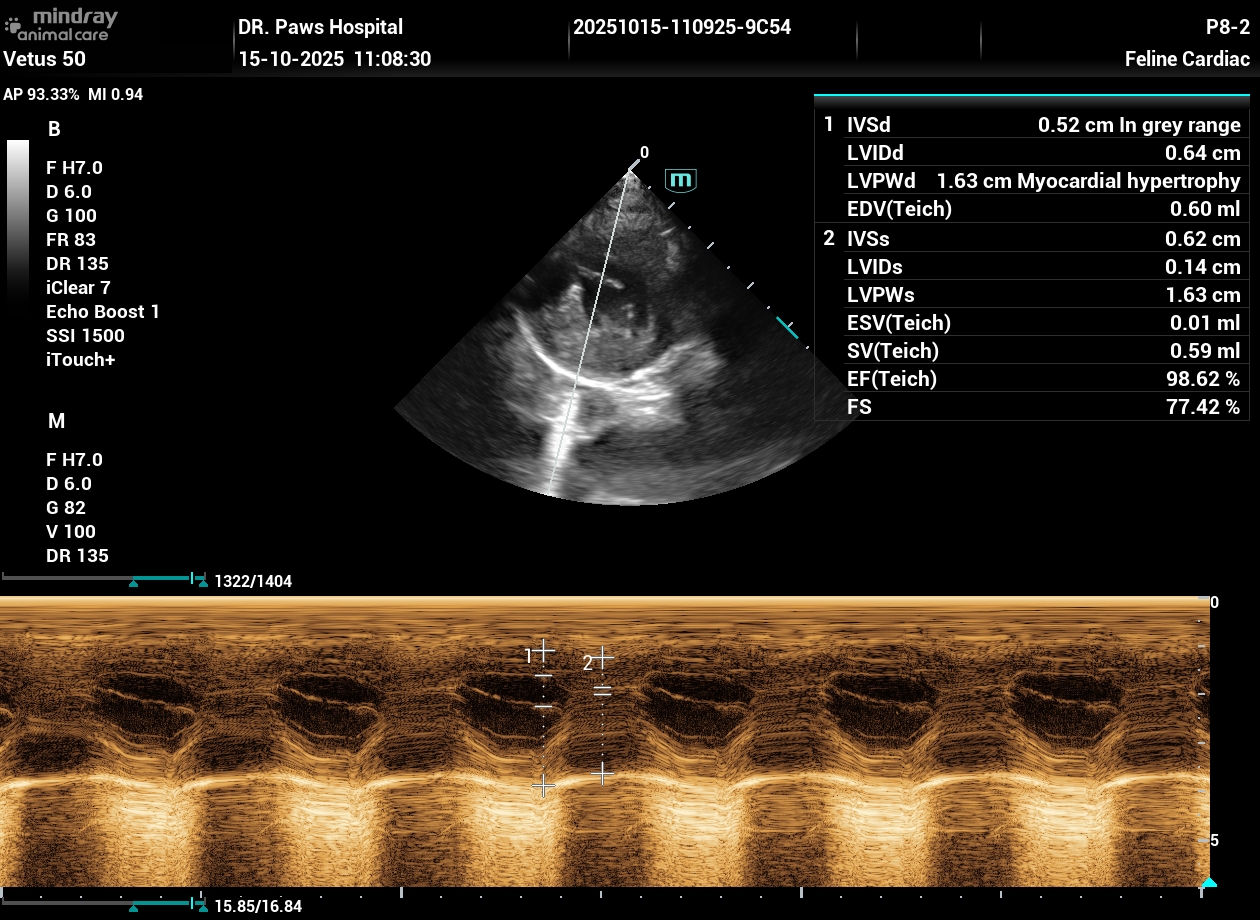Click the frame cine slider showing 1322/1404
Screen dimensions: 1260x920
(103, 579)
